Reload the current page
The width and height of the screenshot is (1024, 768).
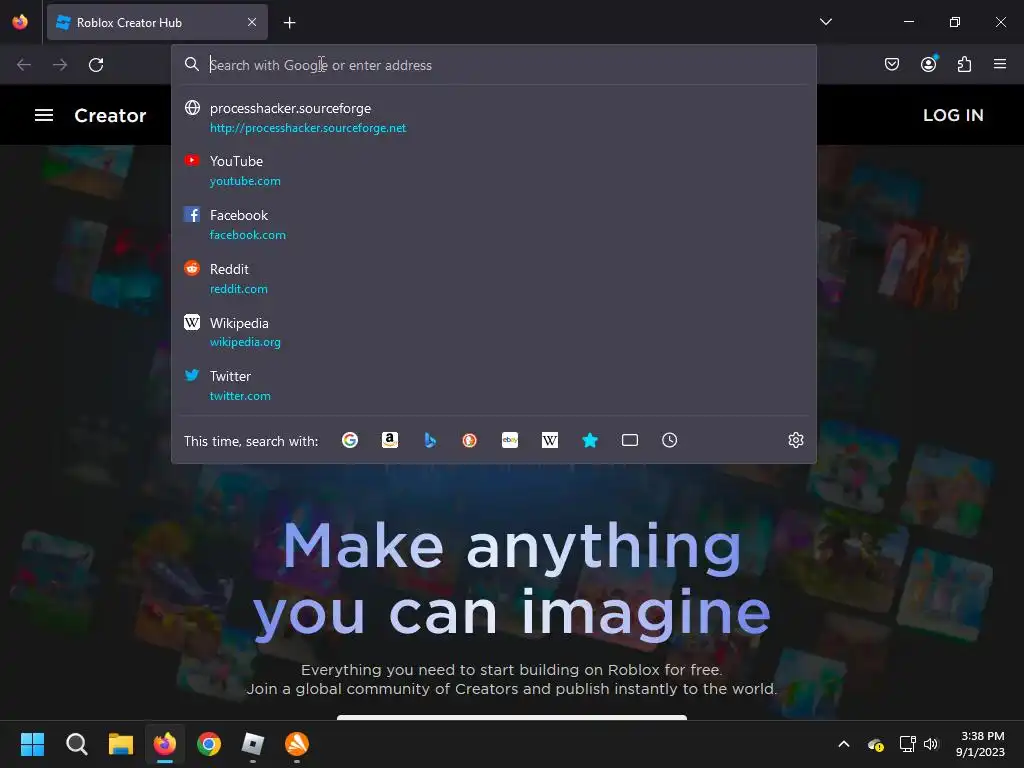(96, 65)
